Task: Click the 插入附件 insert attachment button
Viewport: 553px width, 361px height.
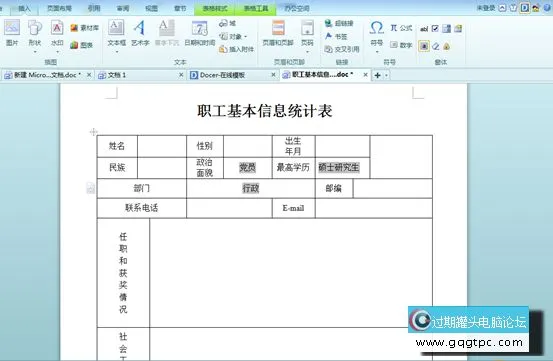Action: coord(236,49)
